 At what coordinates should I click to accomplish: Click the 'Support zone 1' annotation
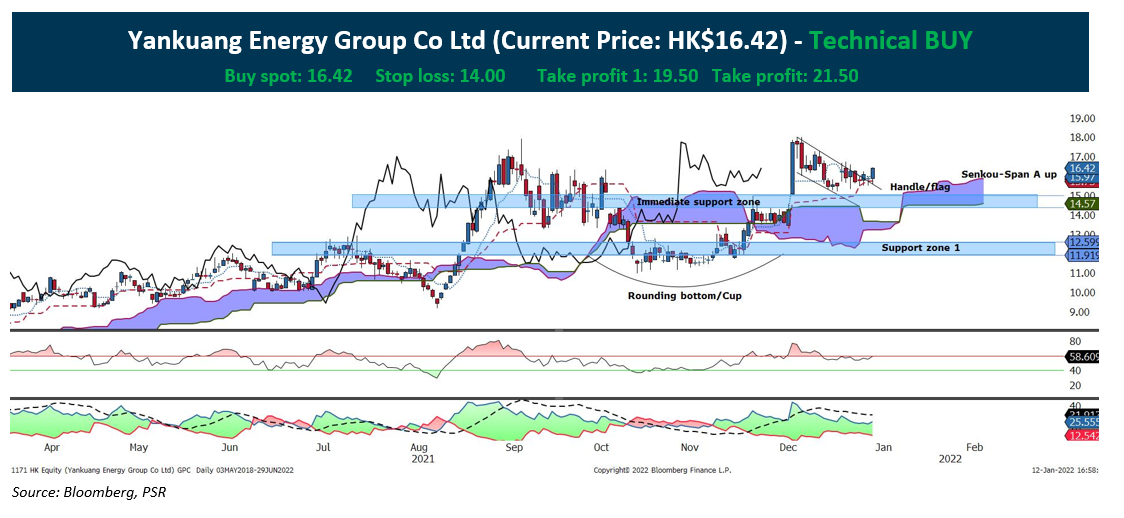920,247
